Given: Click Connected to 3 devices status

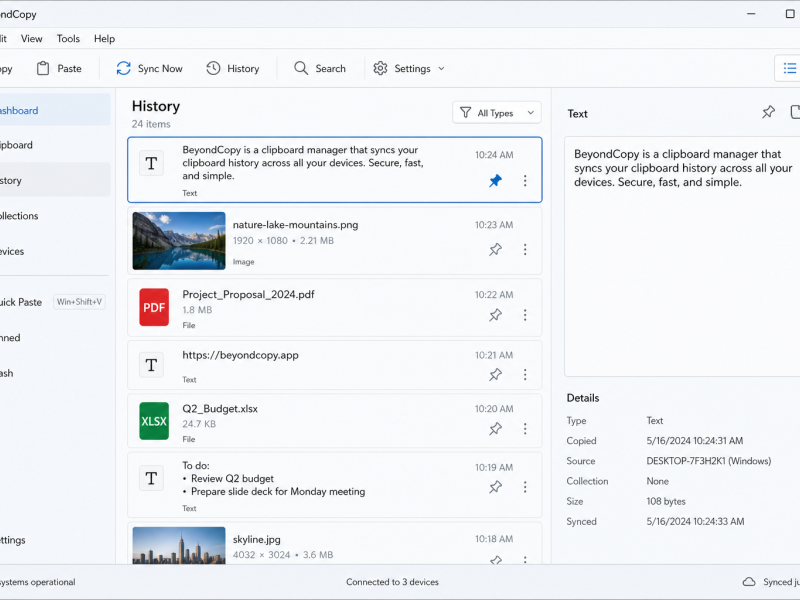Looking at the screenshot, I should pyautogui.click(x=392, y=582).
